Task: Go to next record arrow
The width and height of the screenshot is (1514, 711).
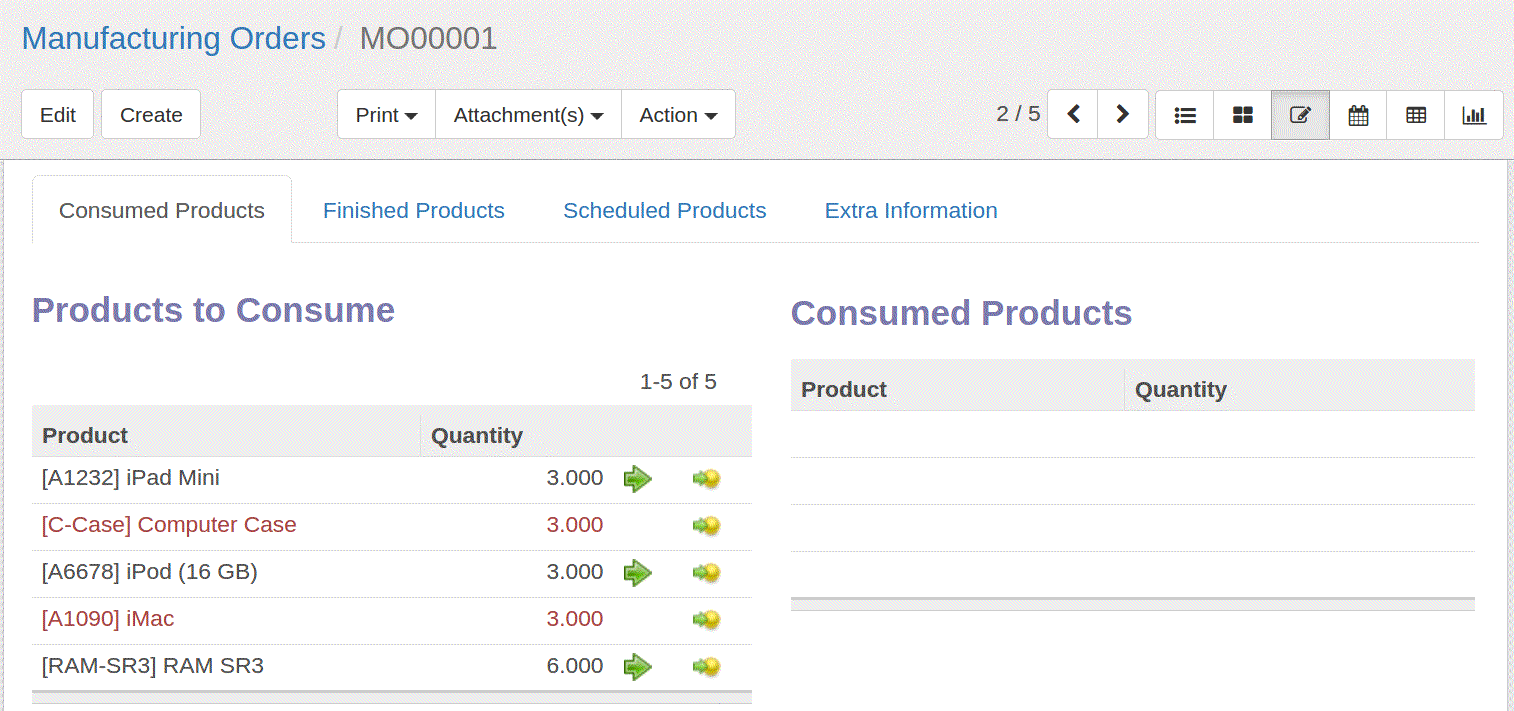Action: [1123, 114]
